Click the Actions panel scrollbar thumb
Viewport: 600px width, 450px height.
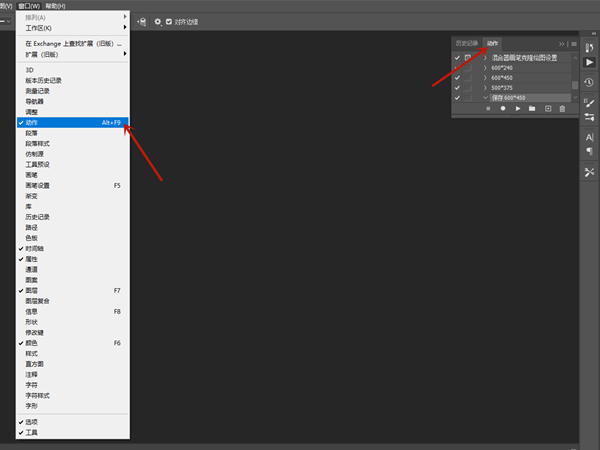pos(575,85)
